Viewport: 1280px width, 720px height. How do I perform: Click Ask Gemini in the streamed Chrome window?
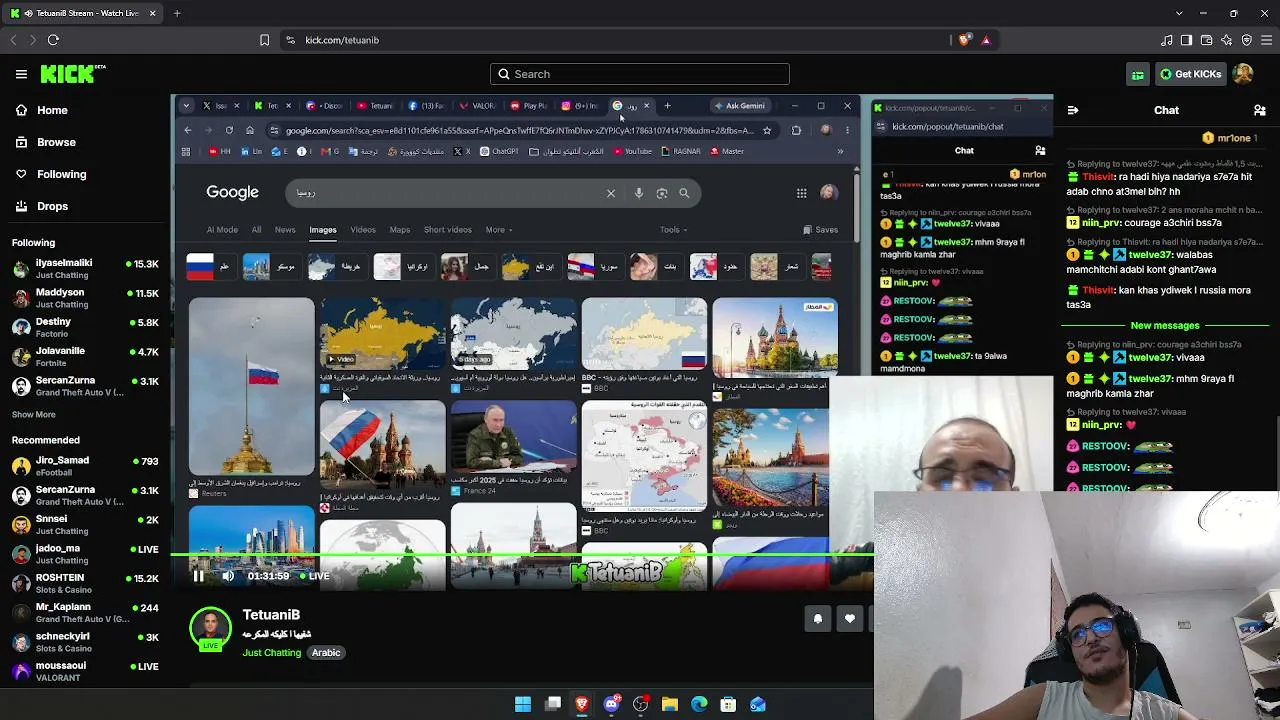tap(740, 106)
